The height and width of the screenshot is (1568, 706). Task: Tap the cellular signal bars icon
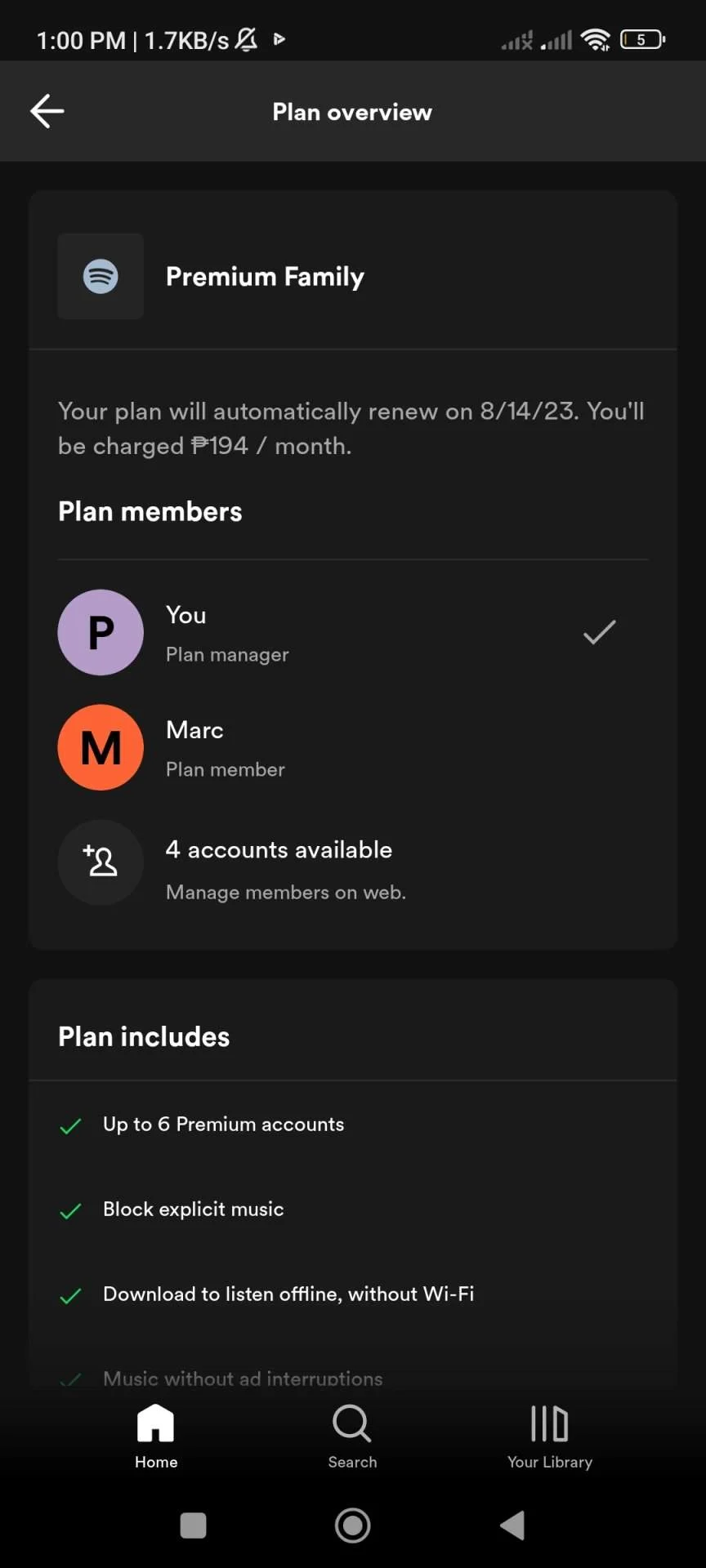point(556,39)
